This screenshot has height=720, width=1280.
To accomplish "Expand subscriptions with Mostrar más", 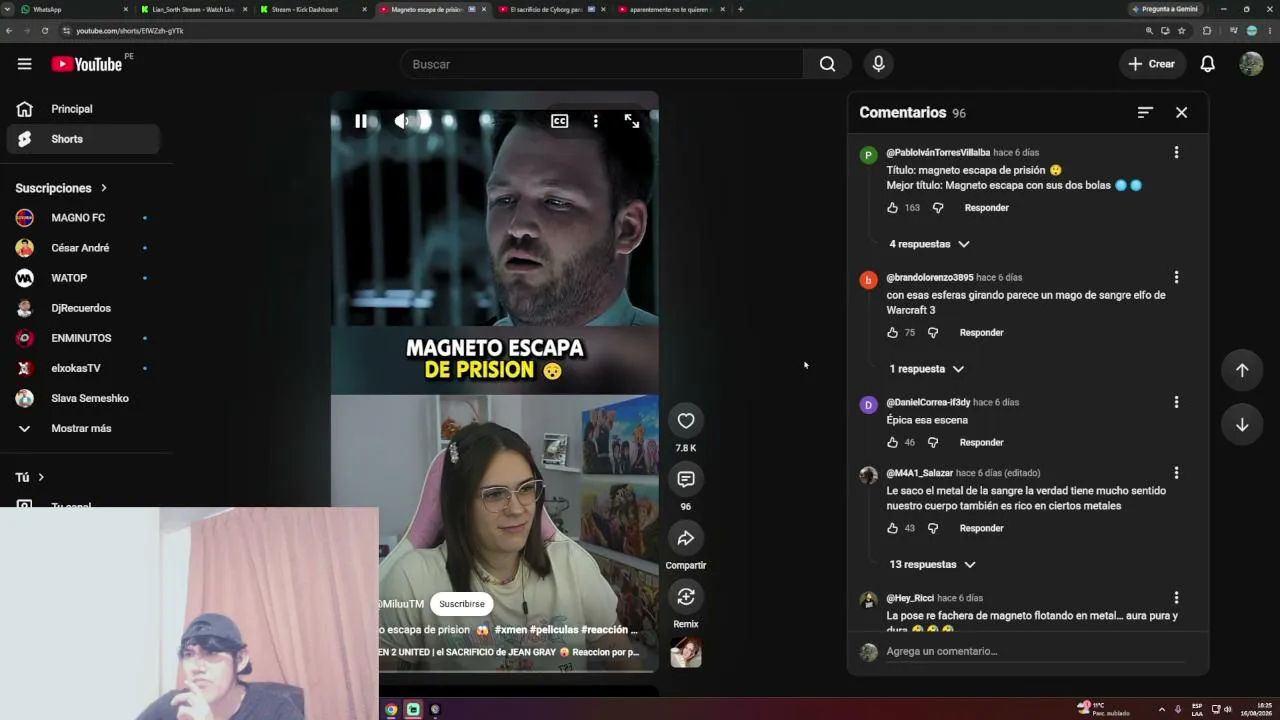I will [83, 428].
